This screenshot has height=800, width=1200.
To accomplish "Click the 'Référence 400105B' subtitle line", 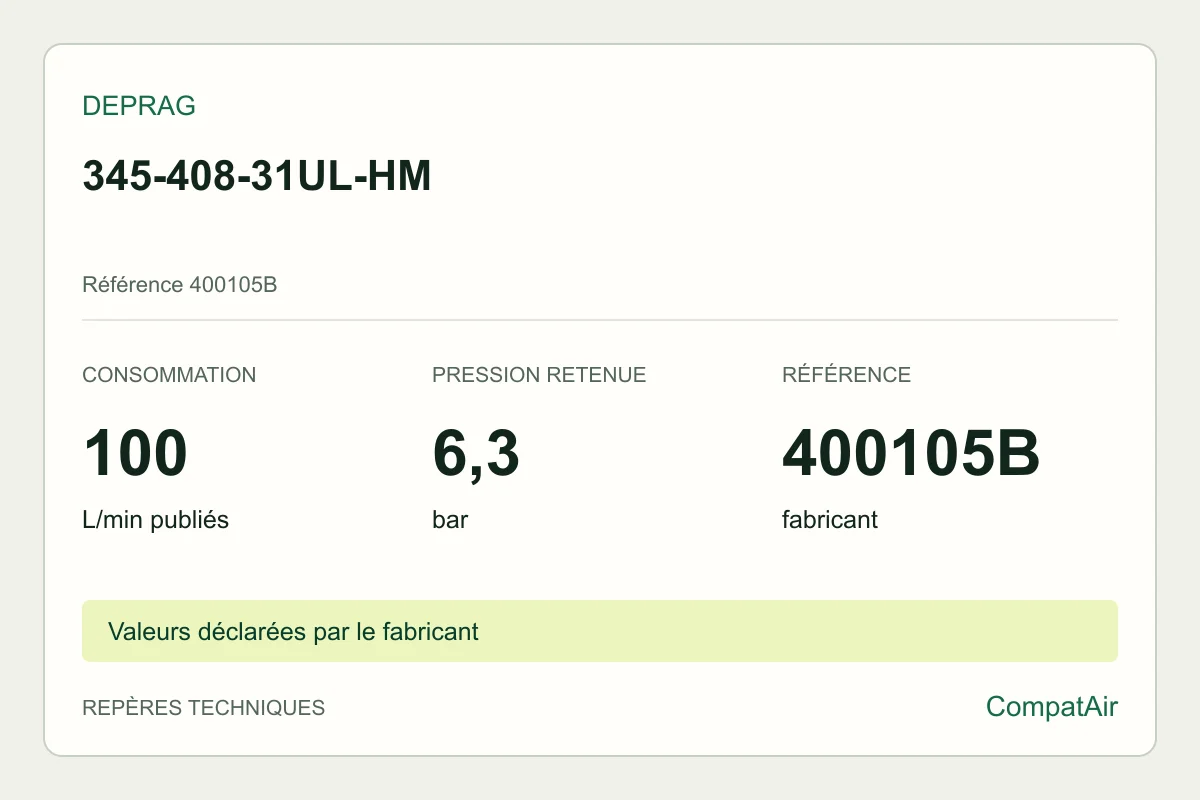I will (179, 285).
